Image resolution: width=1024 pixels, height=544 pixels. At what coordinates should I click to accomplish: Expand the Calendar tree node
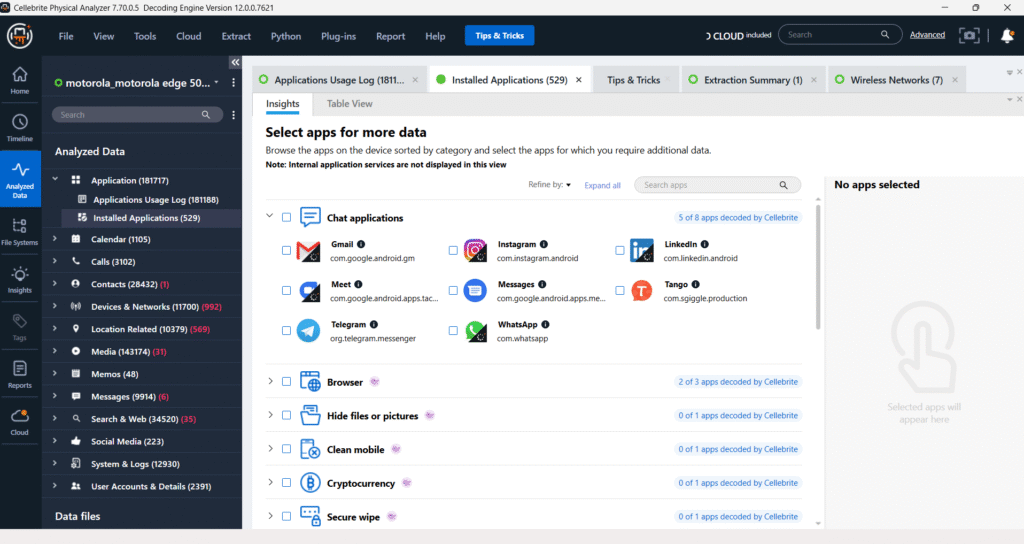click(x=55, y=239)
